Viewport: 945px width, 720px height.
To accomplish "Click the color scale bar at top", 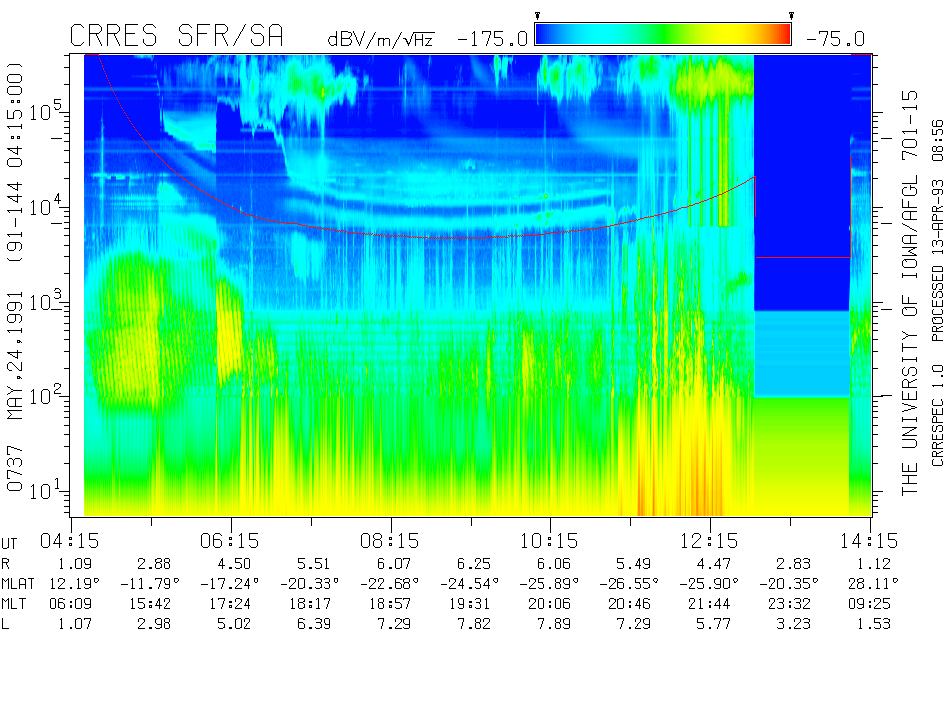I will click(663, 35).
